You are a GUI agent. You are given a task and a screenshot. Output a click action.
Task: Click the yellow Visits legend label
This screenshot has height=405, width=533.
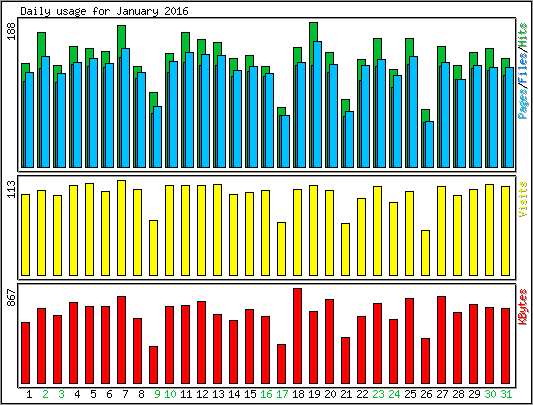tap(523, 199)
